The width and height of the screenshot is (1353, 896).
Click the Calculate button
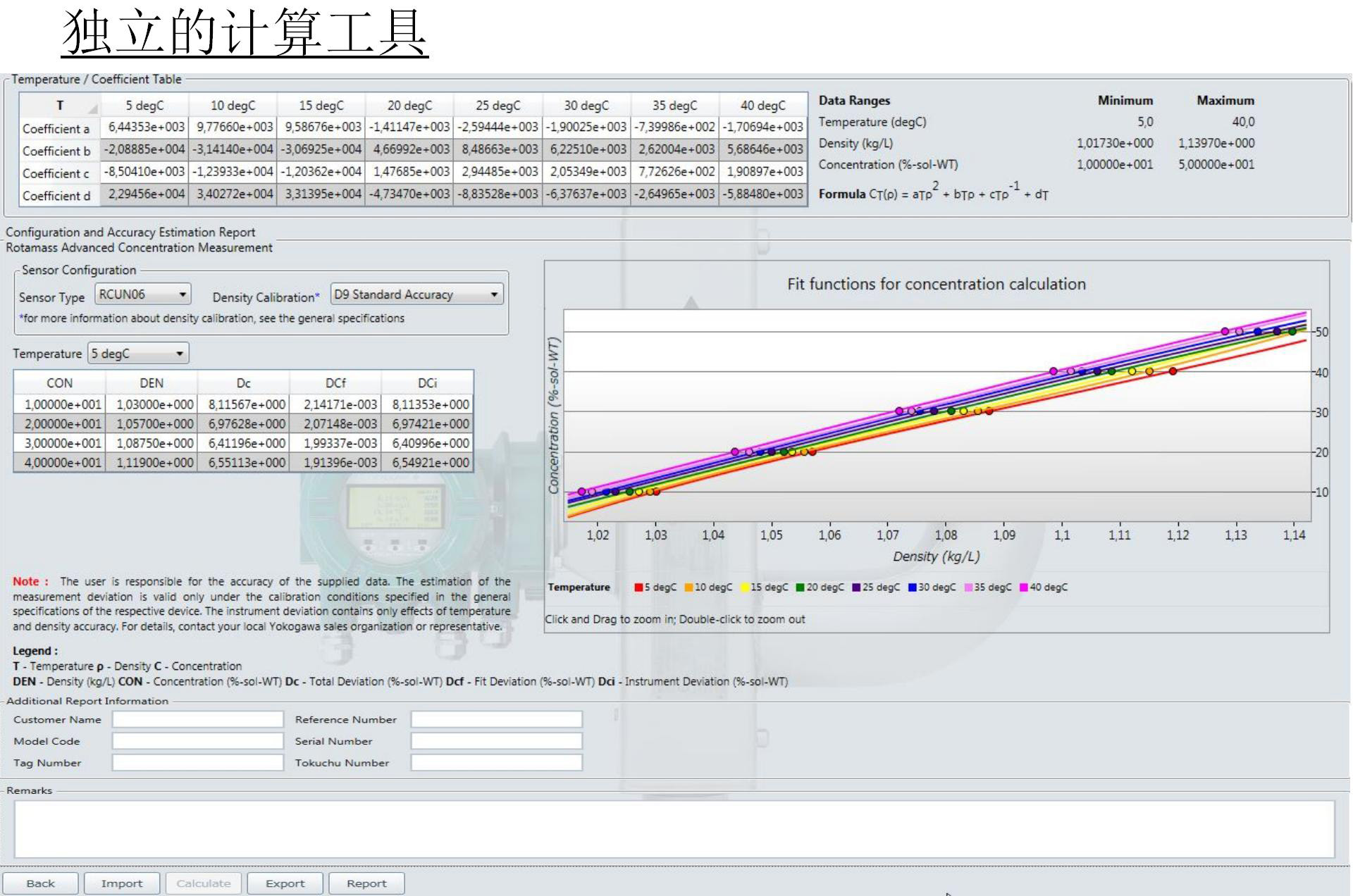[x=204, y=883]
